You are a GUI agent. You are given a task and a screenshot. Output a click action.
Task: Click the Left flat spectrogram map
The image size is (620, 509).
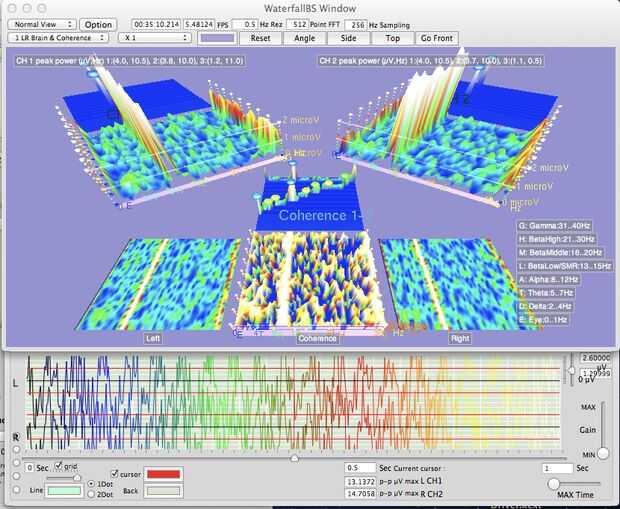(x=158, y=284)
